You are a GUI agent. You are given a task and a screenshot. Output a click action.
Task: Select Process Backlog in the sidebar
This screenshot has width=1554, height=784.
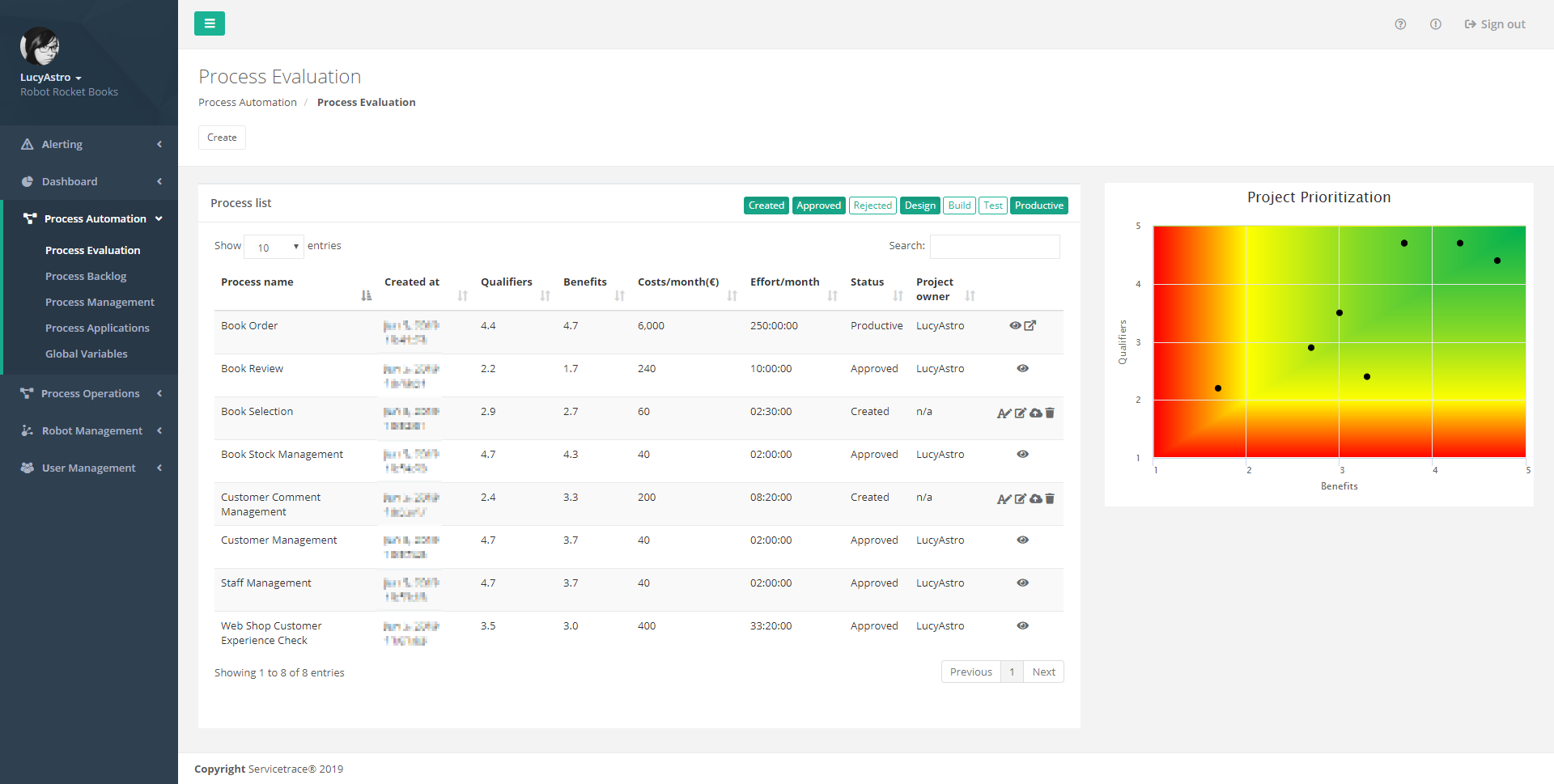point(86,276)
